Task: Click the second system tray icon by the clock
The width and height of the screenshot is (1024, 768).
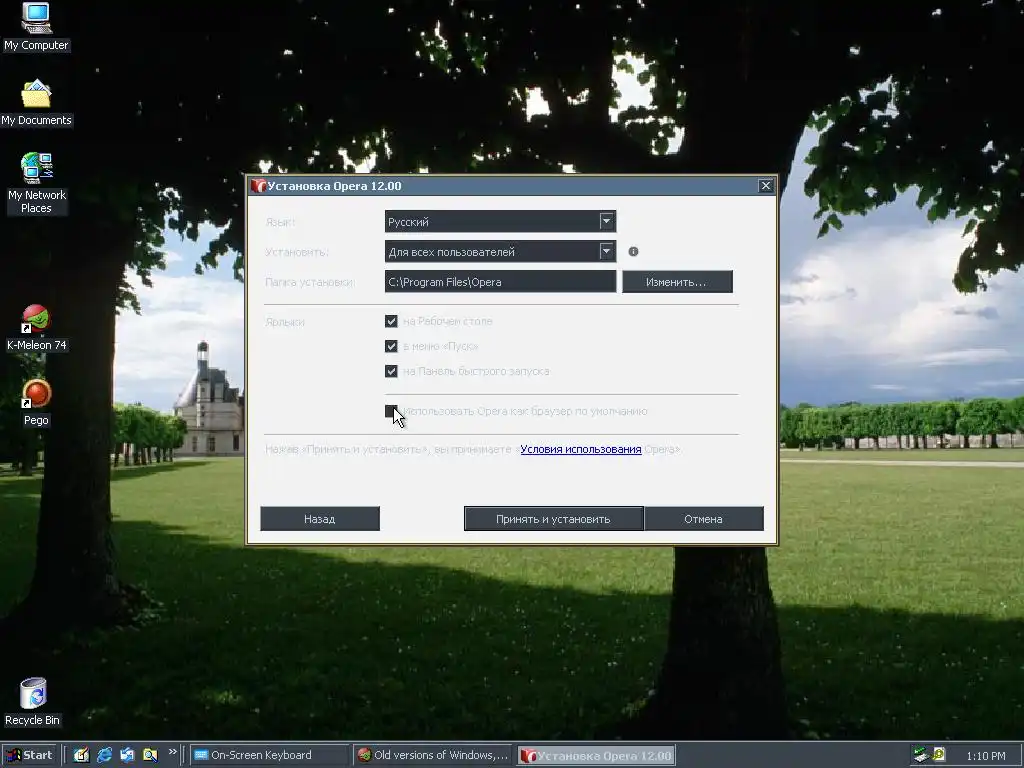Action: [938, 754]
